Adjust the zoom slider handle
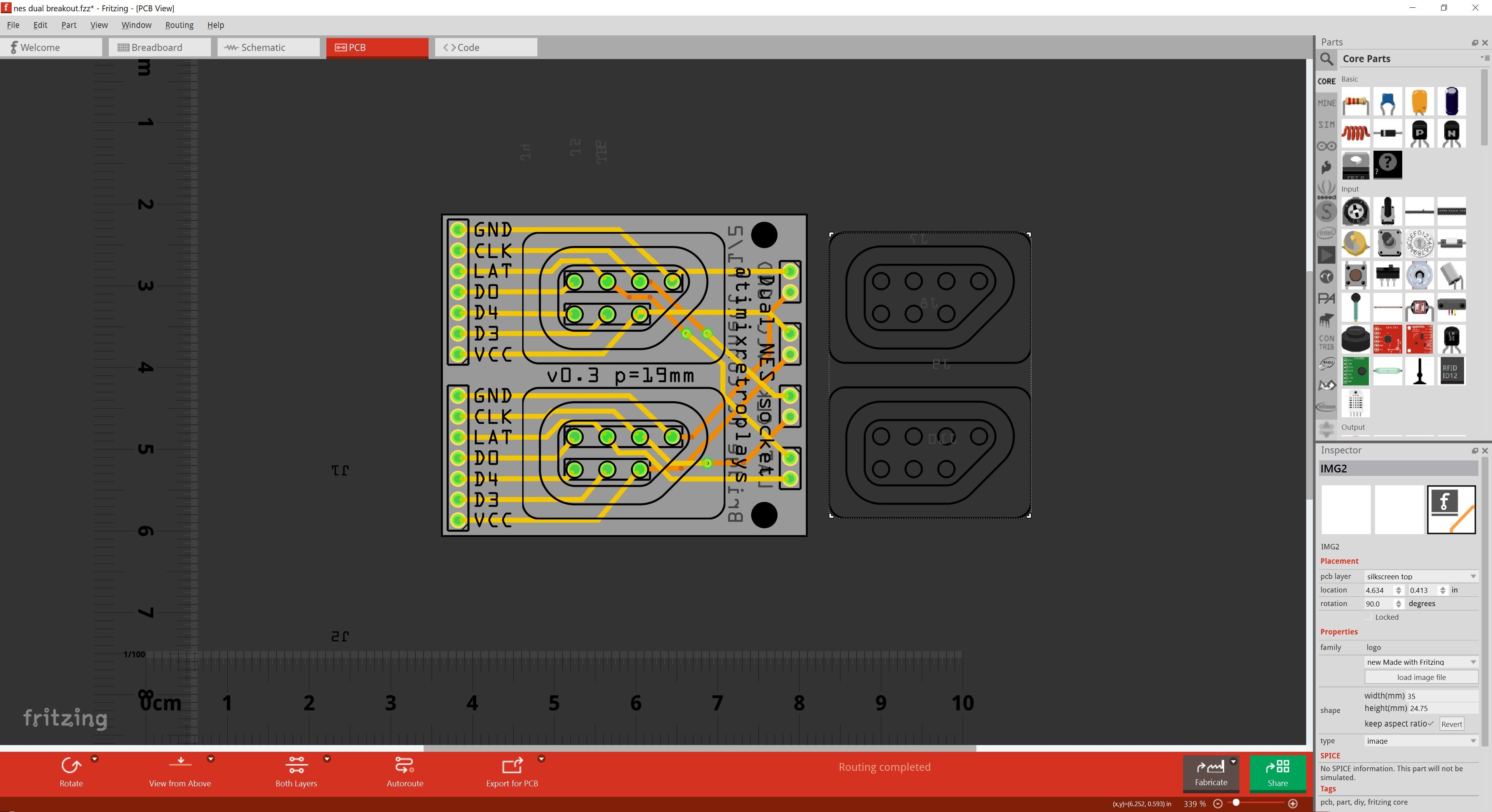1492x812 pixels. click(x=1236, y=803)
